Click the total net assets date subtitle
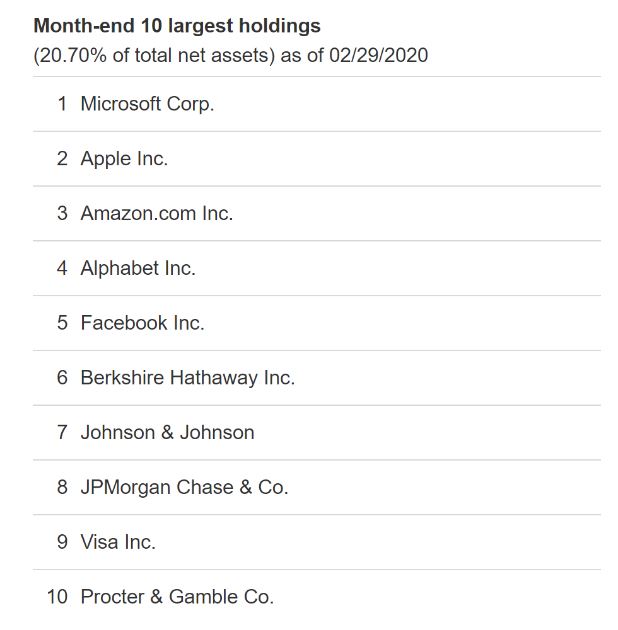 pos(230,55)
